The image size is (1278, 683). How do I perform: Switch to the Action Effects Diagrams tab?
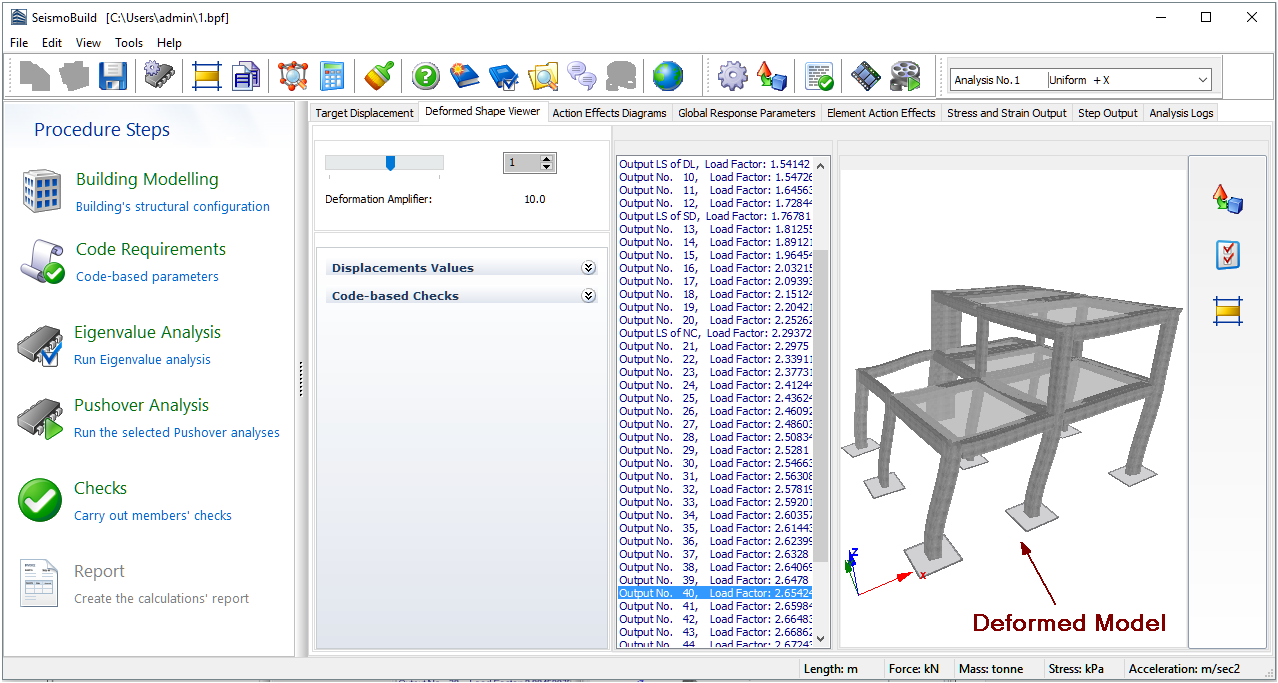click(x=608, y=112)
